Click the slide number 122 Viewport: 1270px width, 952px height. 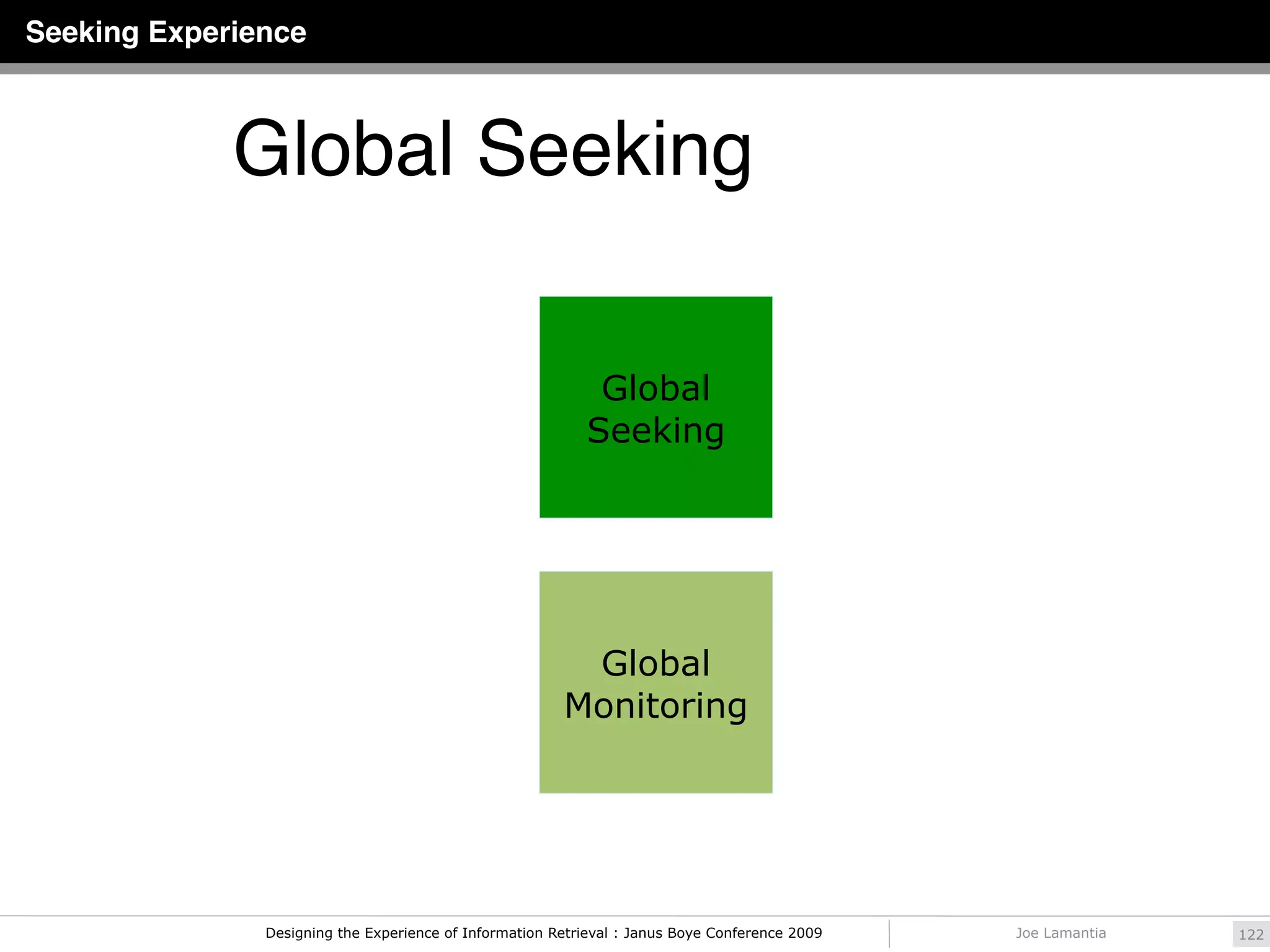click(1251, 935)
